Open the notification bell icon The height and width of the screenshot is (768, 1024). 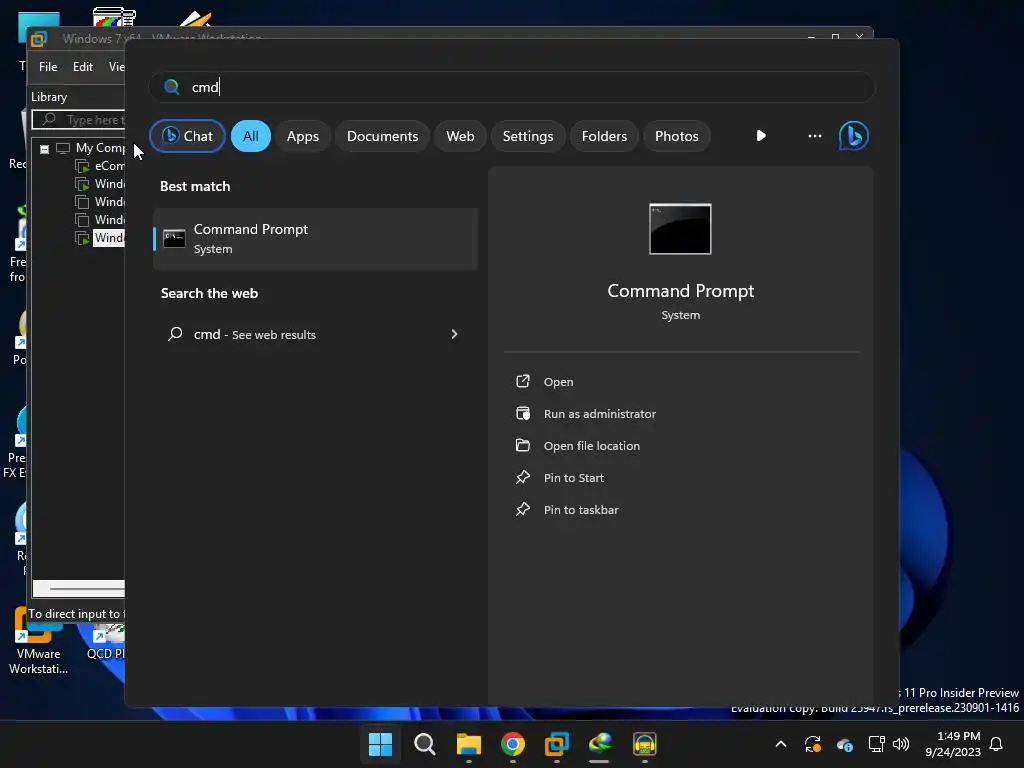click(x=996, y=744)
